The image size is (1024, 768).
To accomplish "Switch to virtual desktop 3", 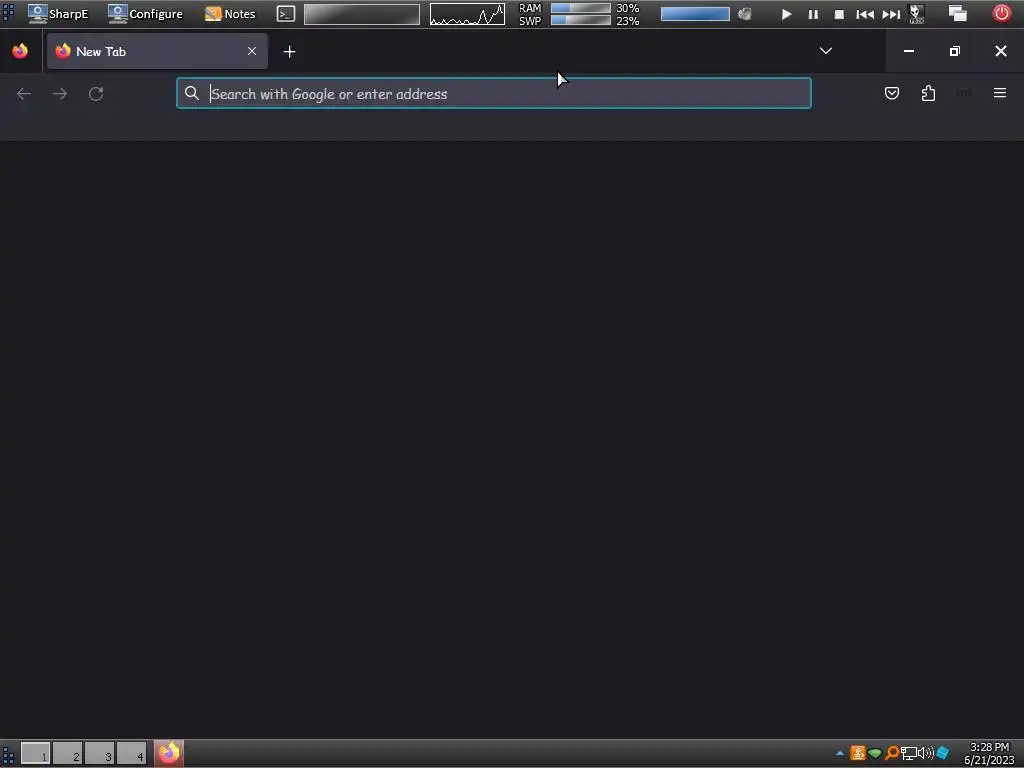I will [x=99, y=754].
